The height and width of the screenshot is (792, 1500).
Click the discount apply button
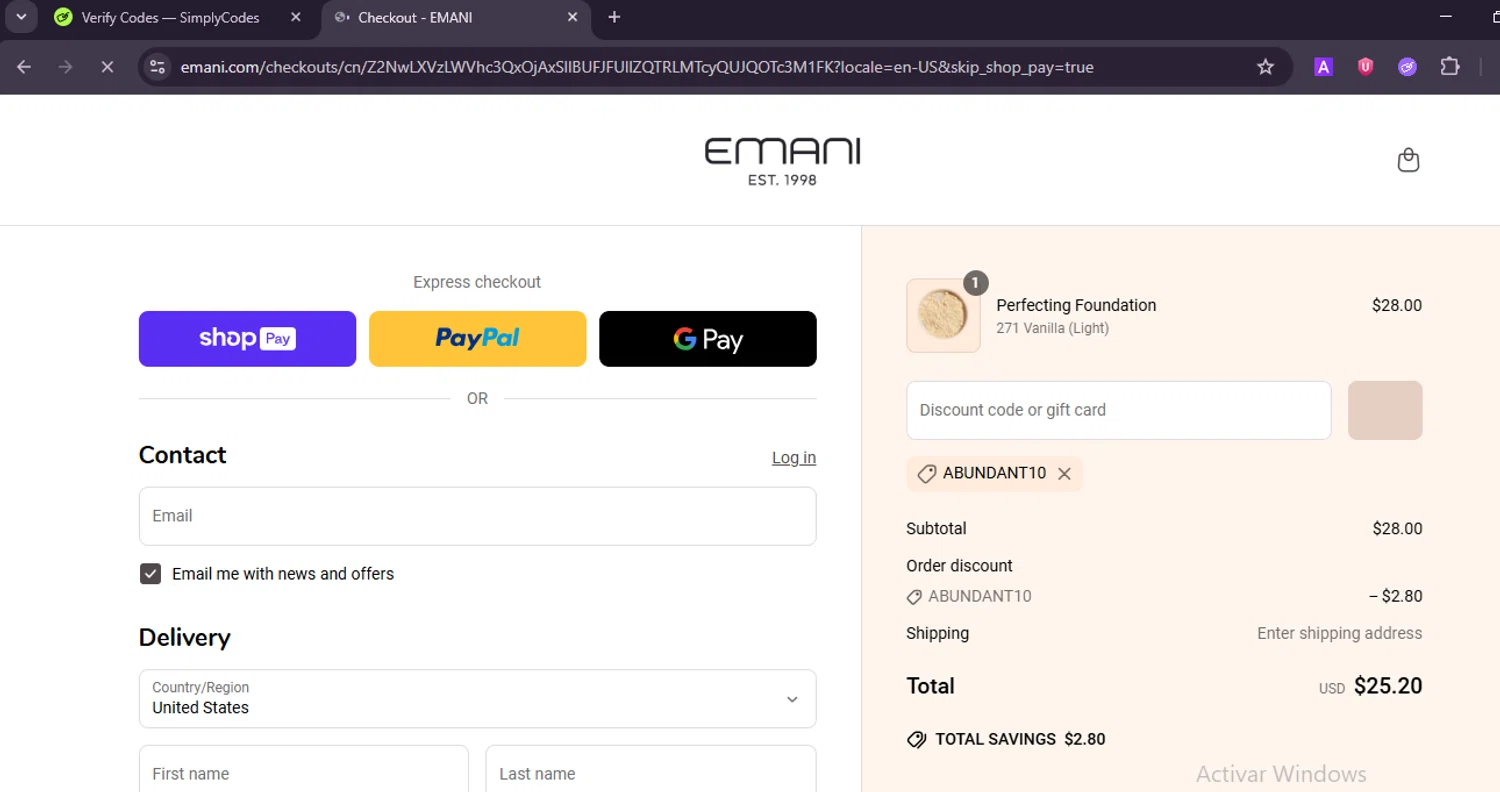[1385, 410]
